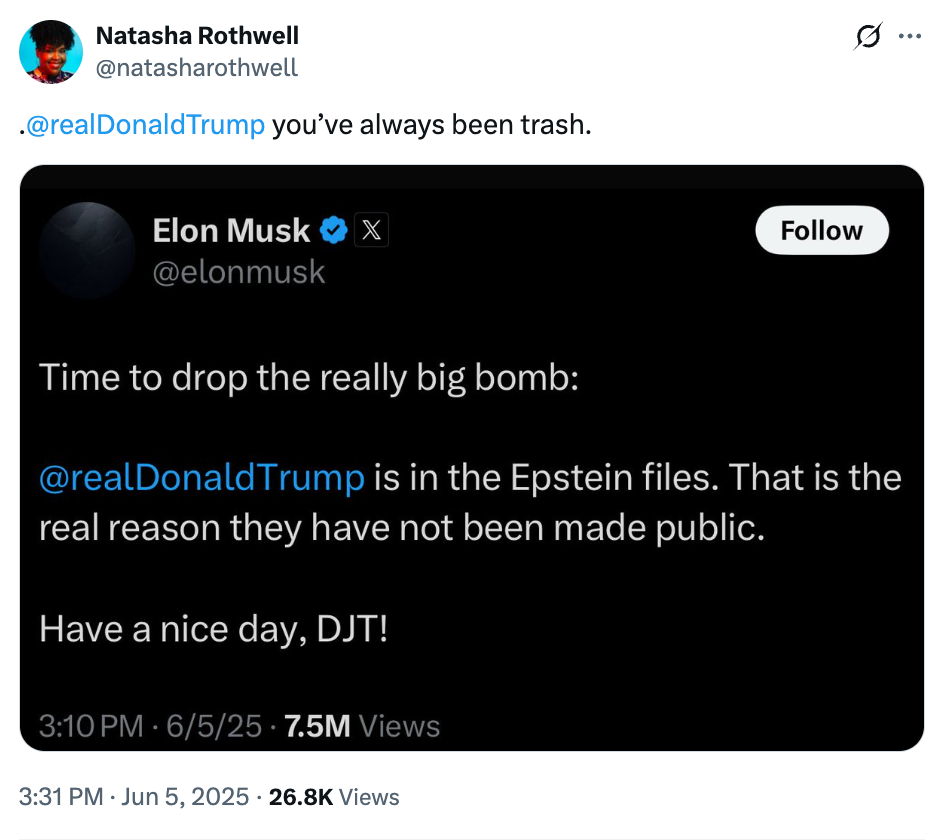The height and width of the screenshot is (840, 944).
Task: Click Natasha Rothwell's display name
Action: click(x=197, y=36)
